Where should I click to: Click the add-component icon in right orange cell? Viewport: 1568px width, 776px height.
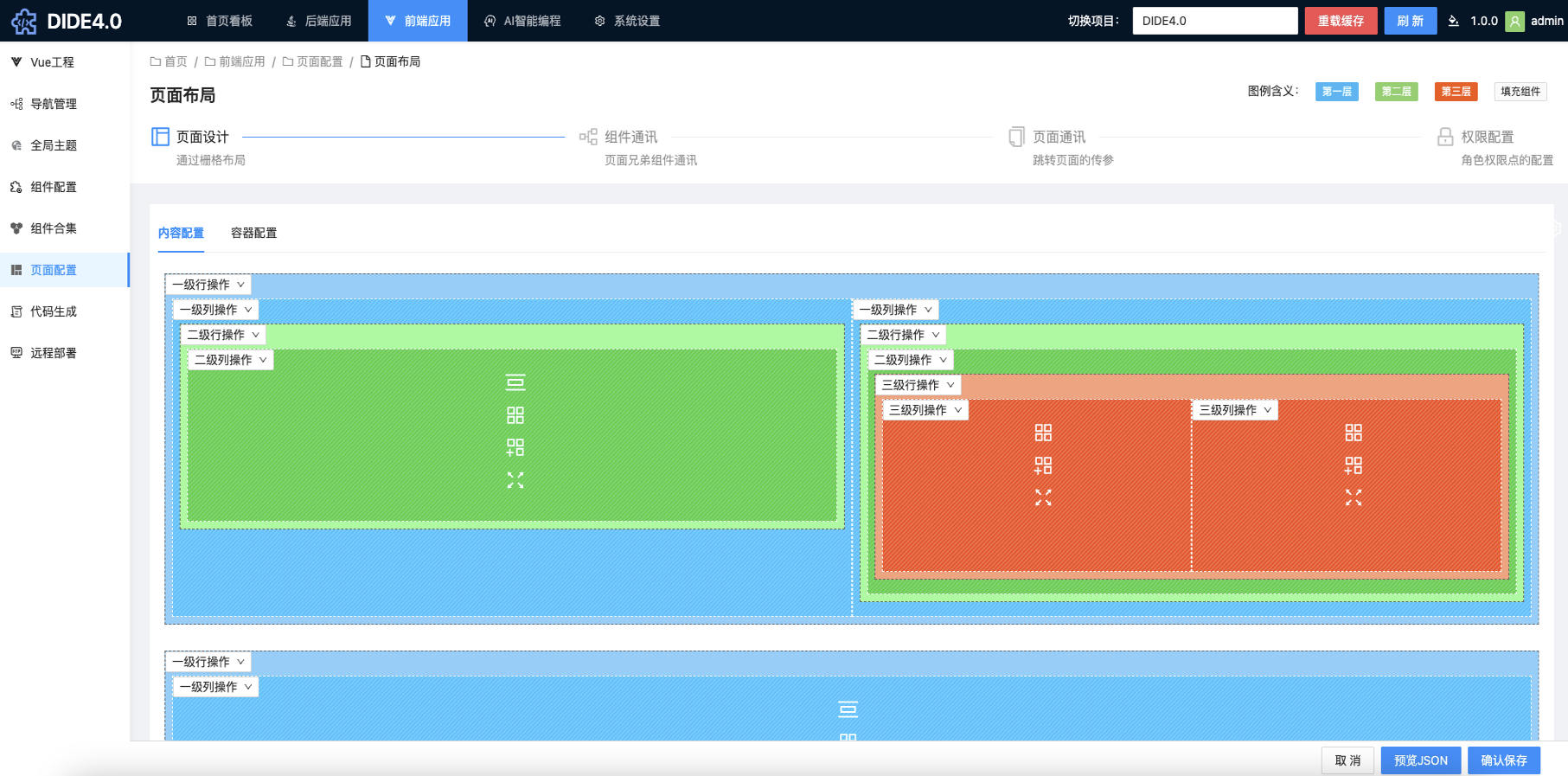tap(1354, 465)
